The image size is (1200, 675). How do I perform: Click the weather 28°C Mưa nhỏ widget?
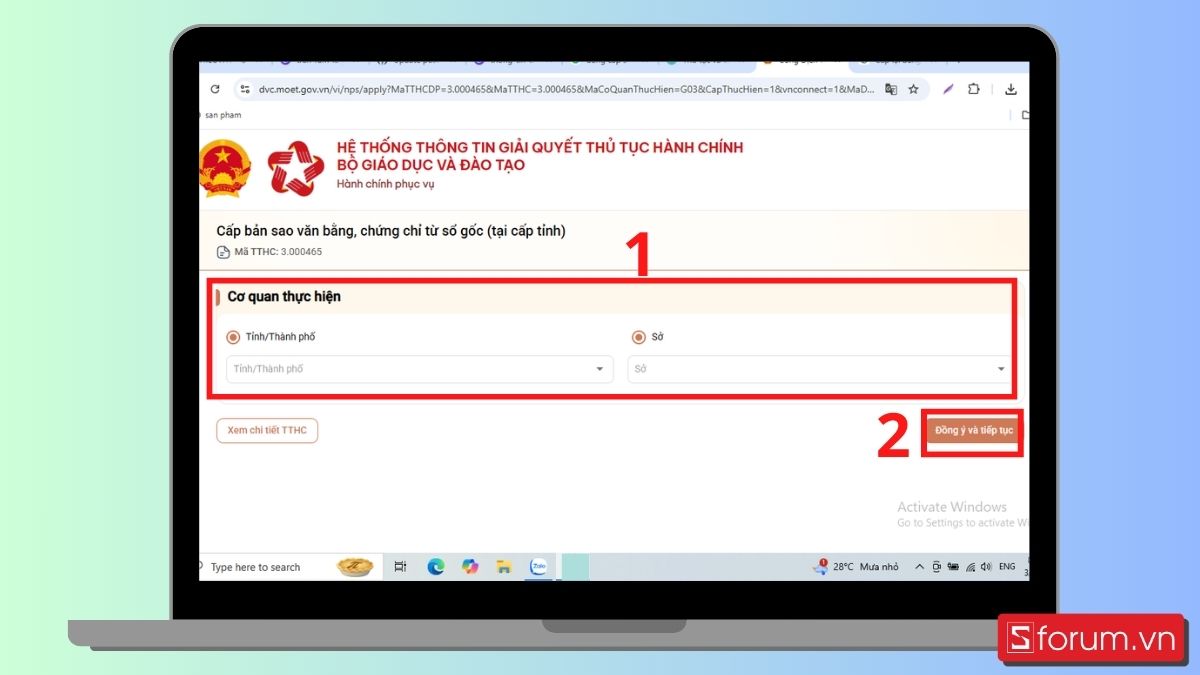855,567
